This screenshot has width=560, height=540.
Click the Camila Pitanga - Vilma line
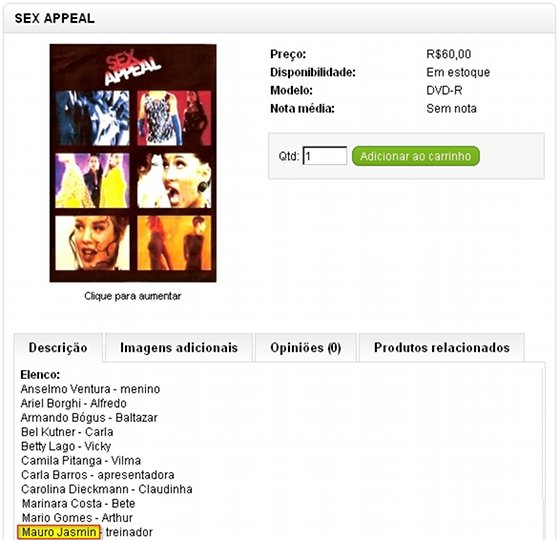(81, 460)
